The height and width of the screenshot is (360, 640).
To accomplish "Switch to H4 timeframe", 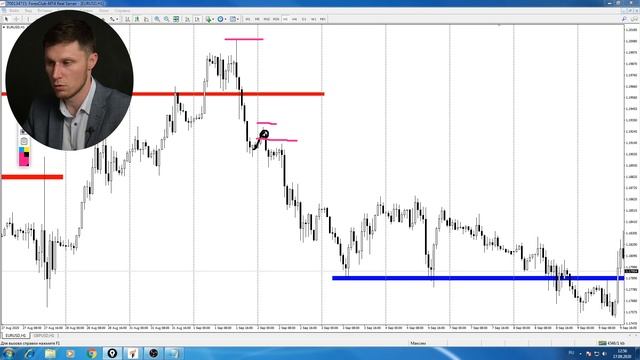I will 294,19.
